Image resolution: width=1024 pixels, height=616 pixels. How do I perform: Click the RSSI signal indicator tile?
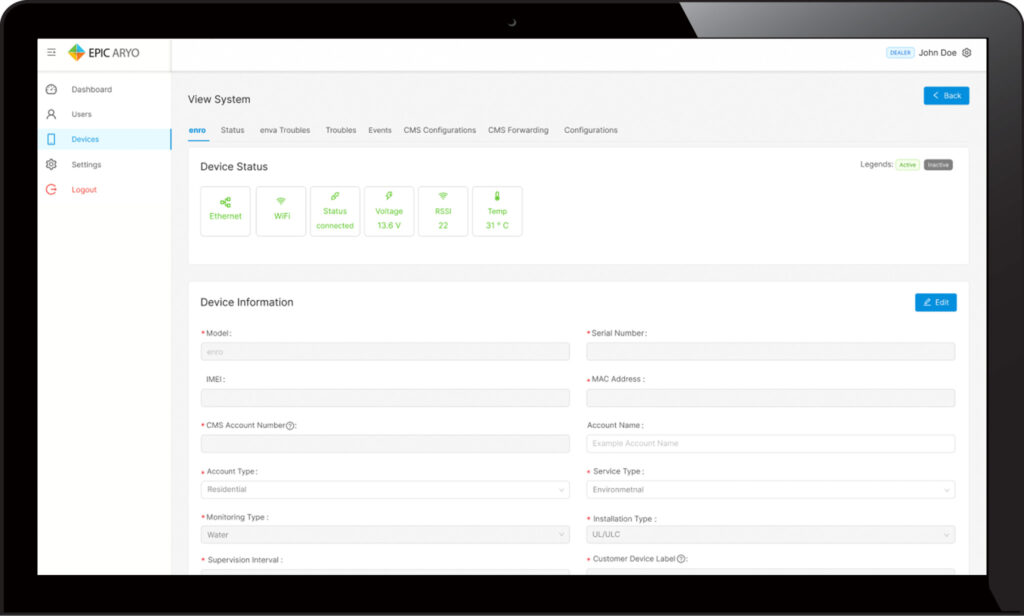point(443,211)
